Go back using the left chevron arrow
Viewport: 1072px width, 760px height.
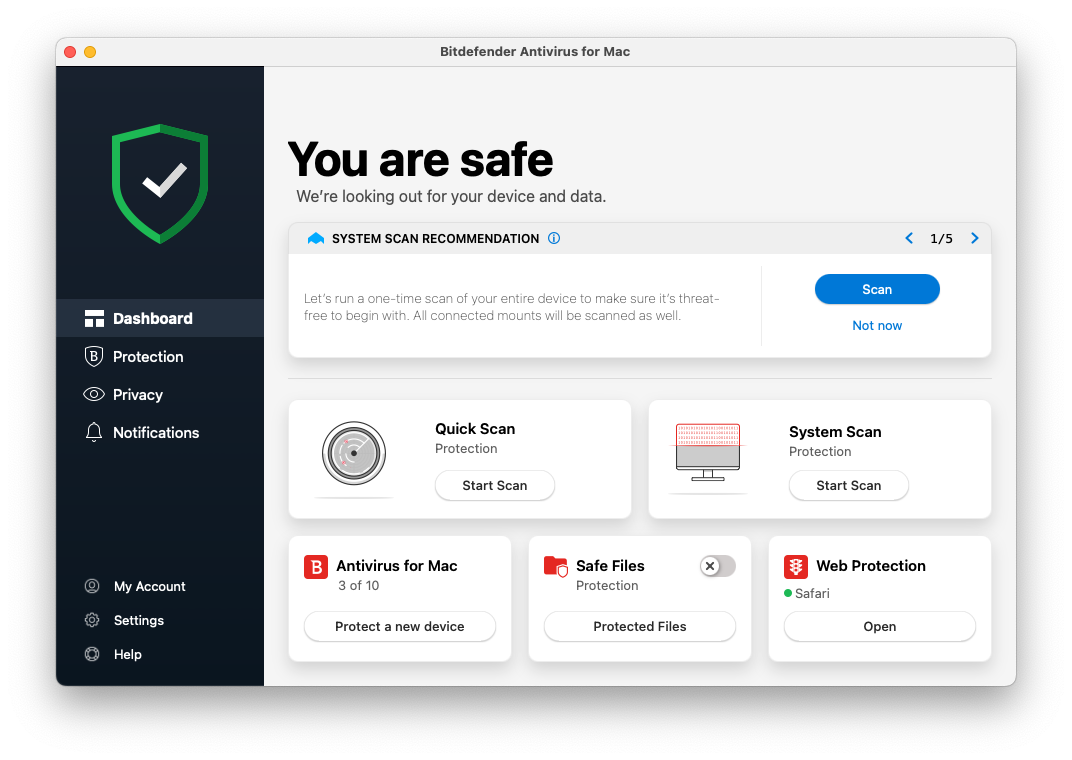tap(909, 238)
